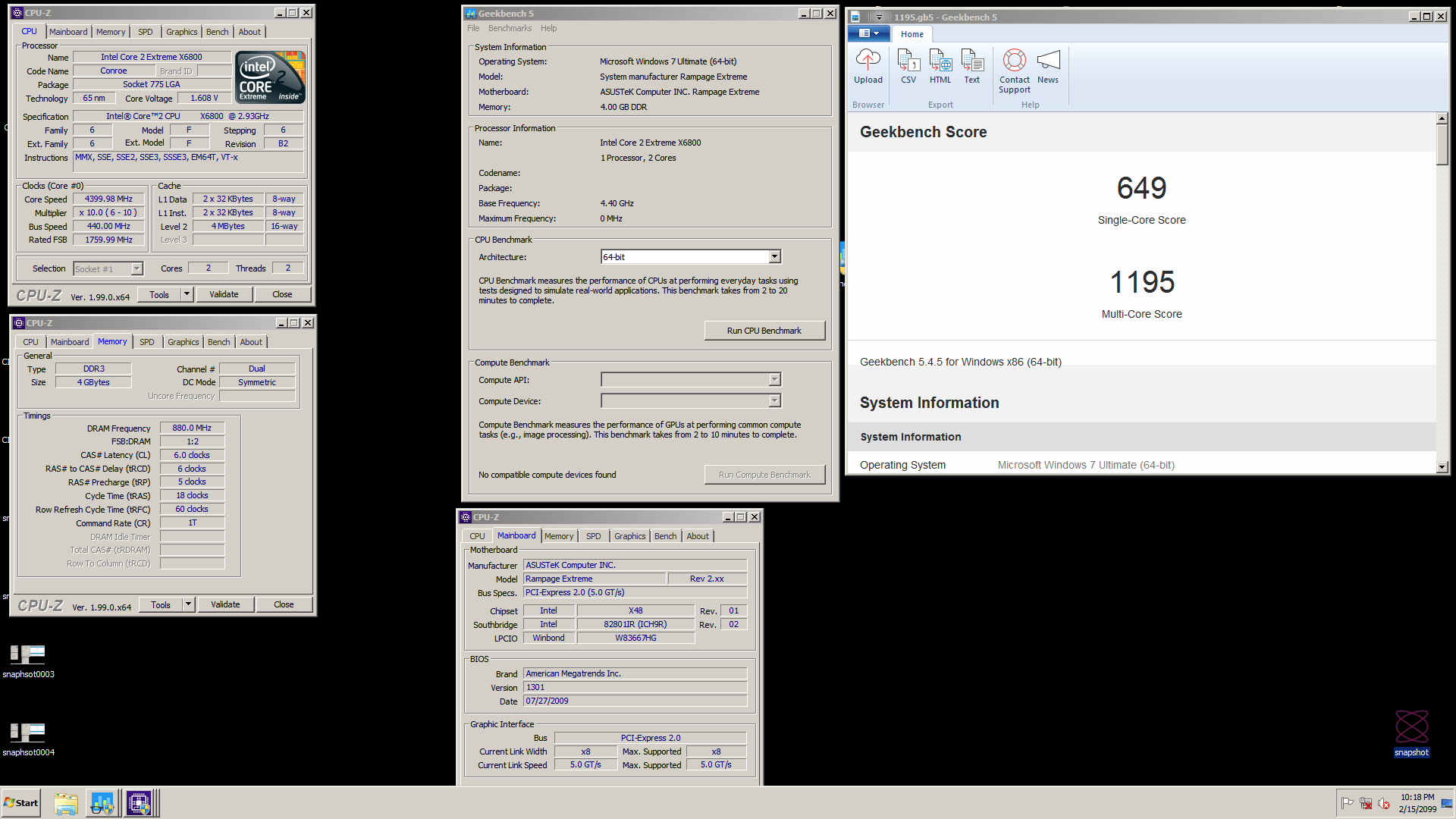The width and height of the screenshot is (1456, 819).
Task: Click the CAS# Latency 6.0 clocks value
Action: coord(192,455)
